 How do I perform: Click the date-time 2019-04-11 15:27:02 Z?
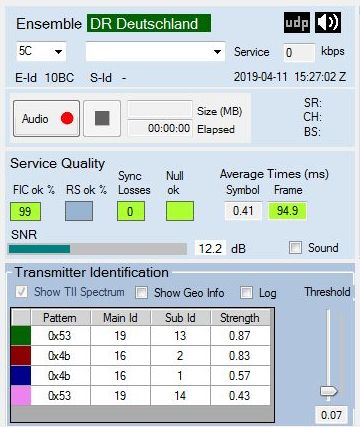[290, 77]
